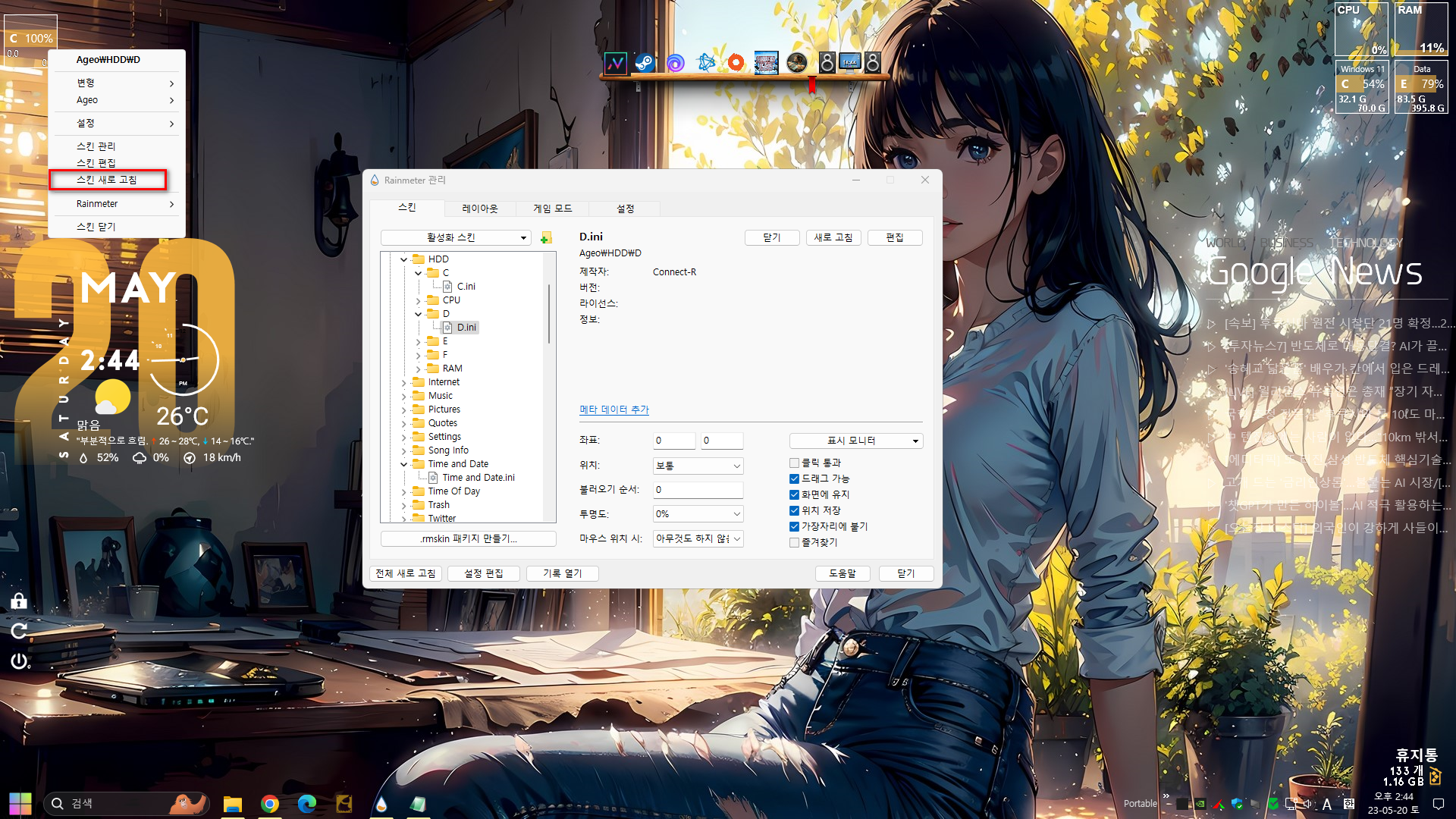The width and height of the screenshot is (1456, 819).
Task: Open the 활성화 스킨 dropdown
Action: click(456, 238)
